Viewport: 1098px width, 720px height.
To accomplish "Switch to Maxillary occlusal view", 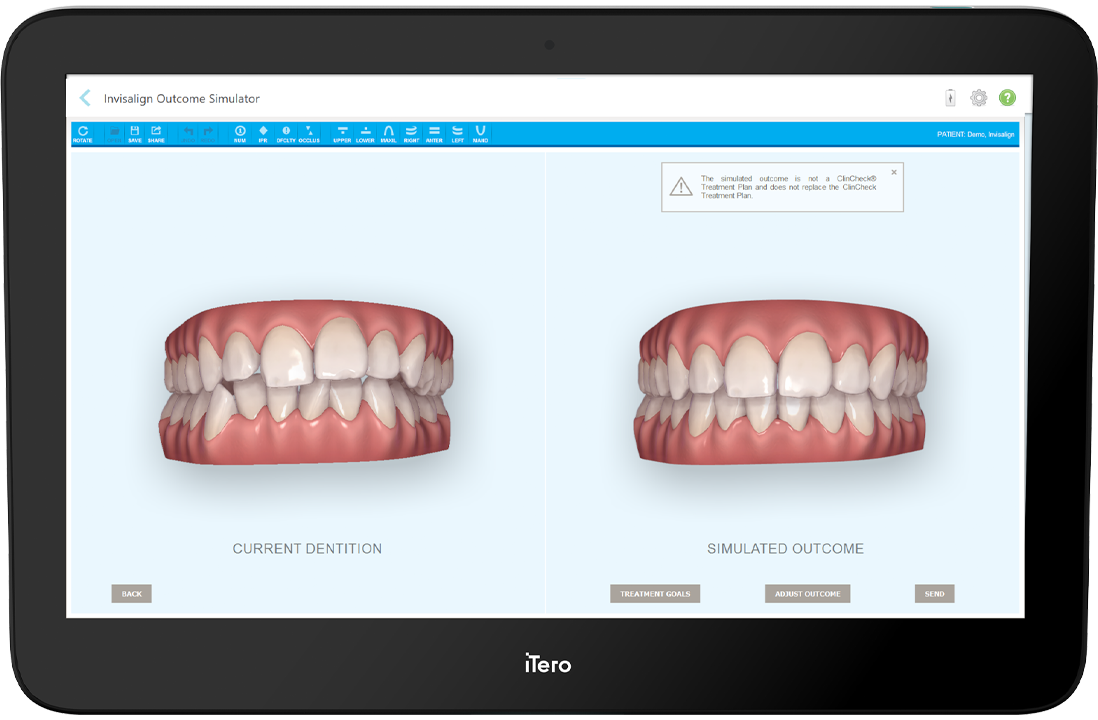I will [x=389, y=134].
